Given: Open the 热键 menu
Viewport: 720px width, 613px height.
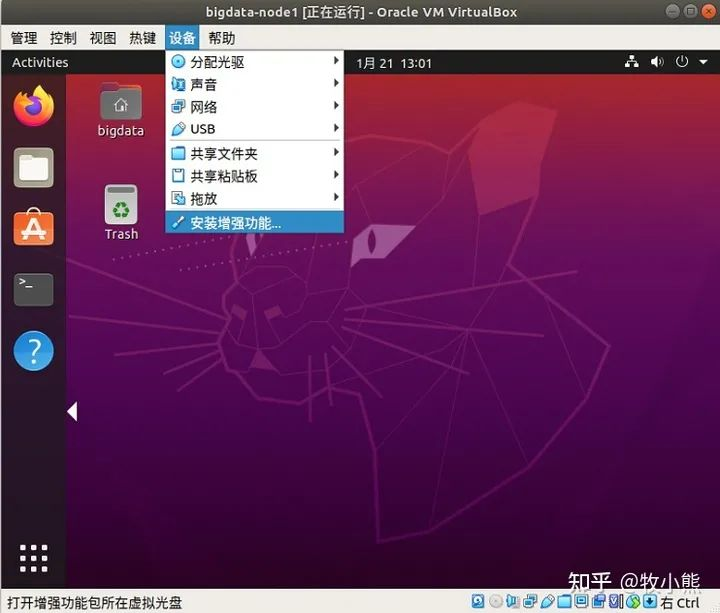Looking at the screenshot, I should [x=142, y=38].
